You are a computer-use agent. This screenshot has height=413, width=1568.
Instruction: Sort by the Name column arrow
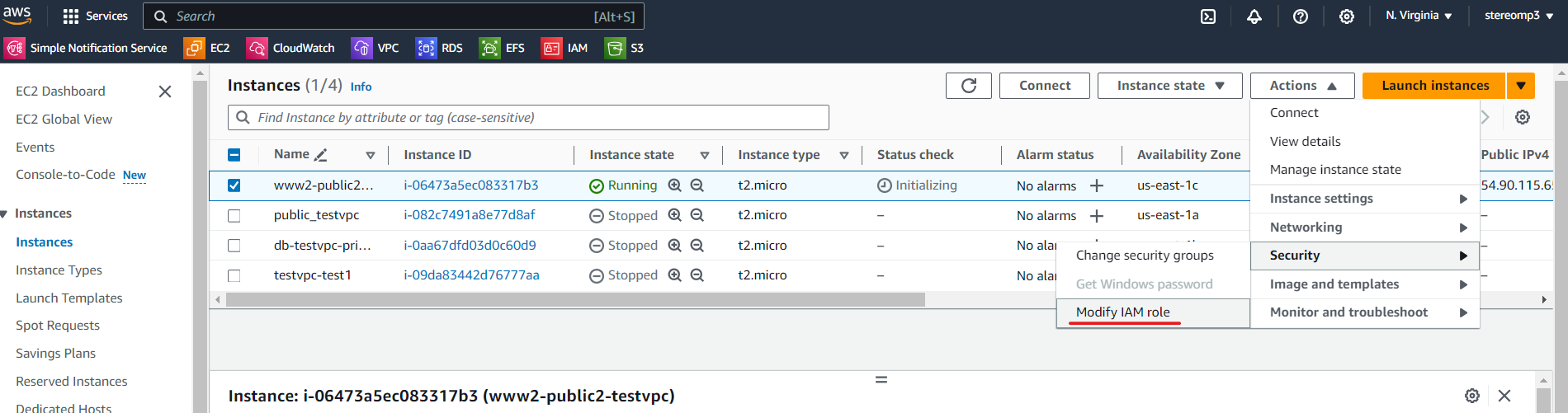(x=371, y=155)
